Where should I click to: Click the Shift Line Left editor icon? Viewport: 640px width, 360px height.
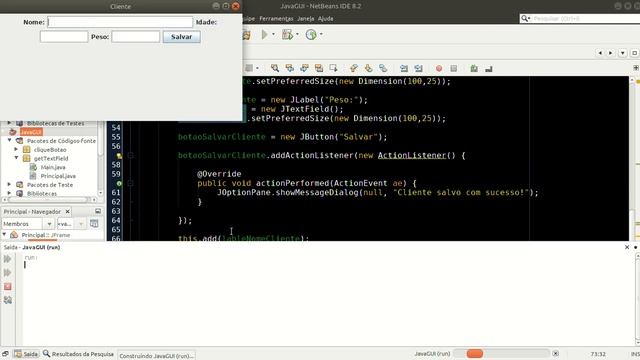pyautogui.click(x=404, y=68)
